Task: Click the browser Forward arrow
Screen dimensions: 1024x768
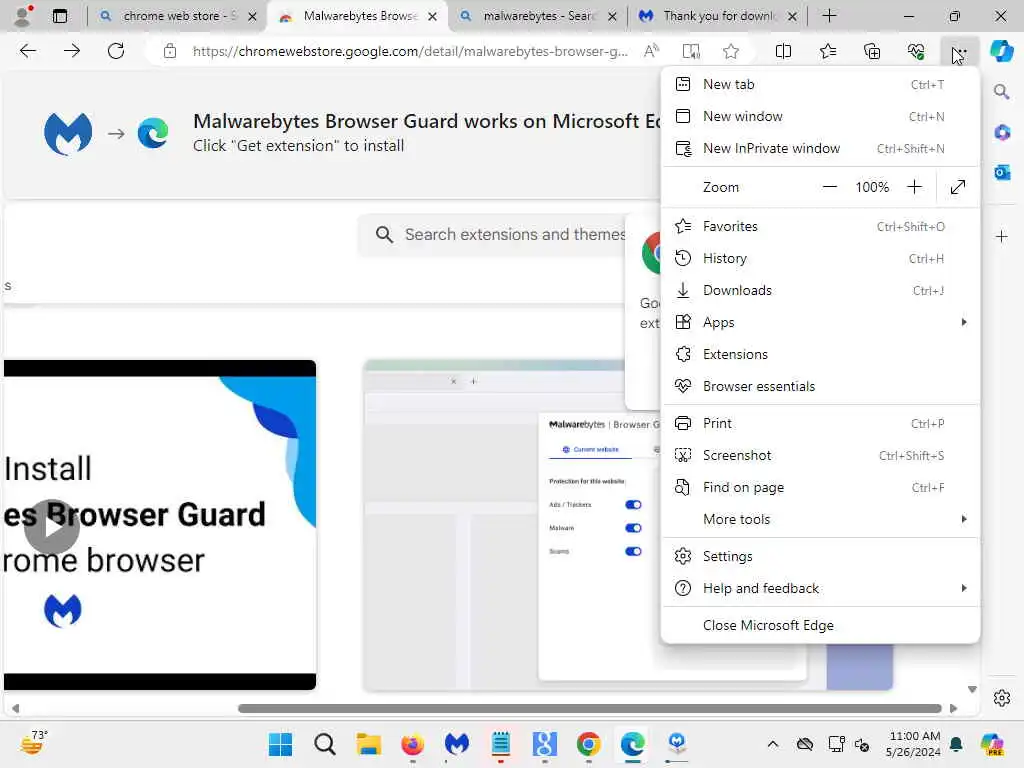Action: tap(72, 51)
